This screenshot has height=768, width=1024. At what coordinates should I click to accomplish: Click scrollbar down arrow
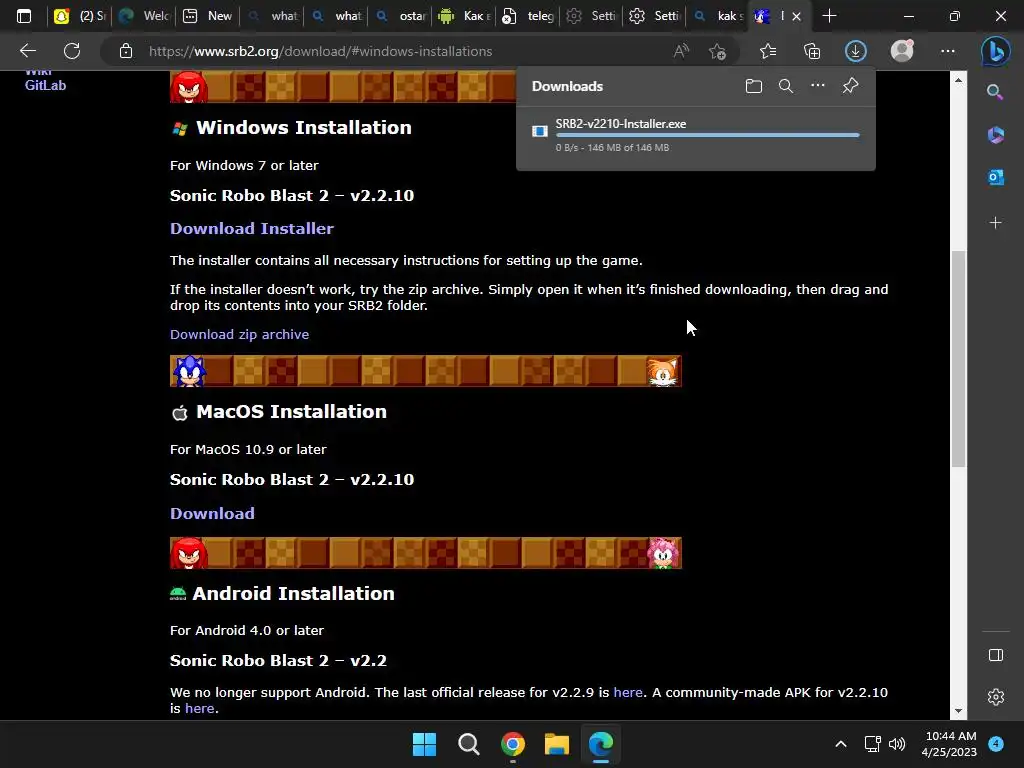(958, 711)
